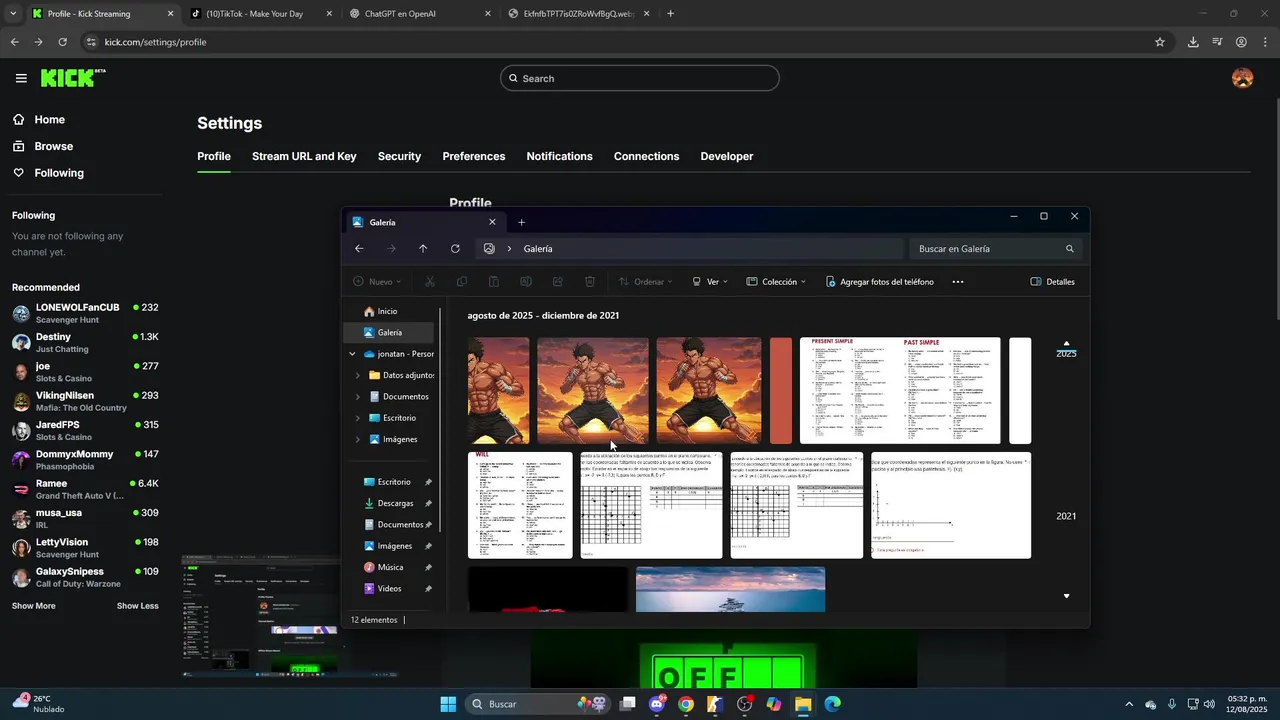Screen dimensions: 1280x720
Task: Show hidden system tray icons
Action: point(1129,704)
